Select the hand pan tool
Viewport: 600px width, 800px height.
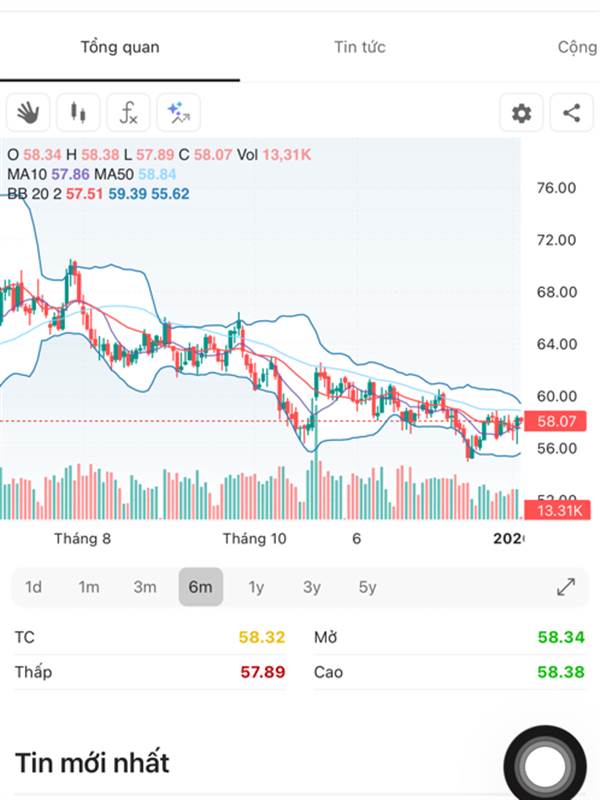point(28,113)
